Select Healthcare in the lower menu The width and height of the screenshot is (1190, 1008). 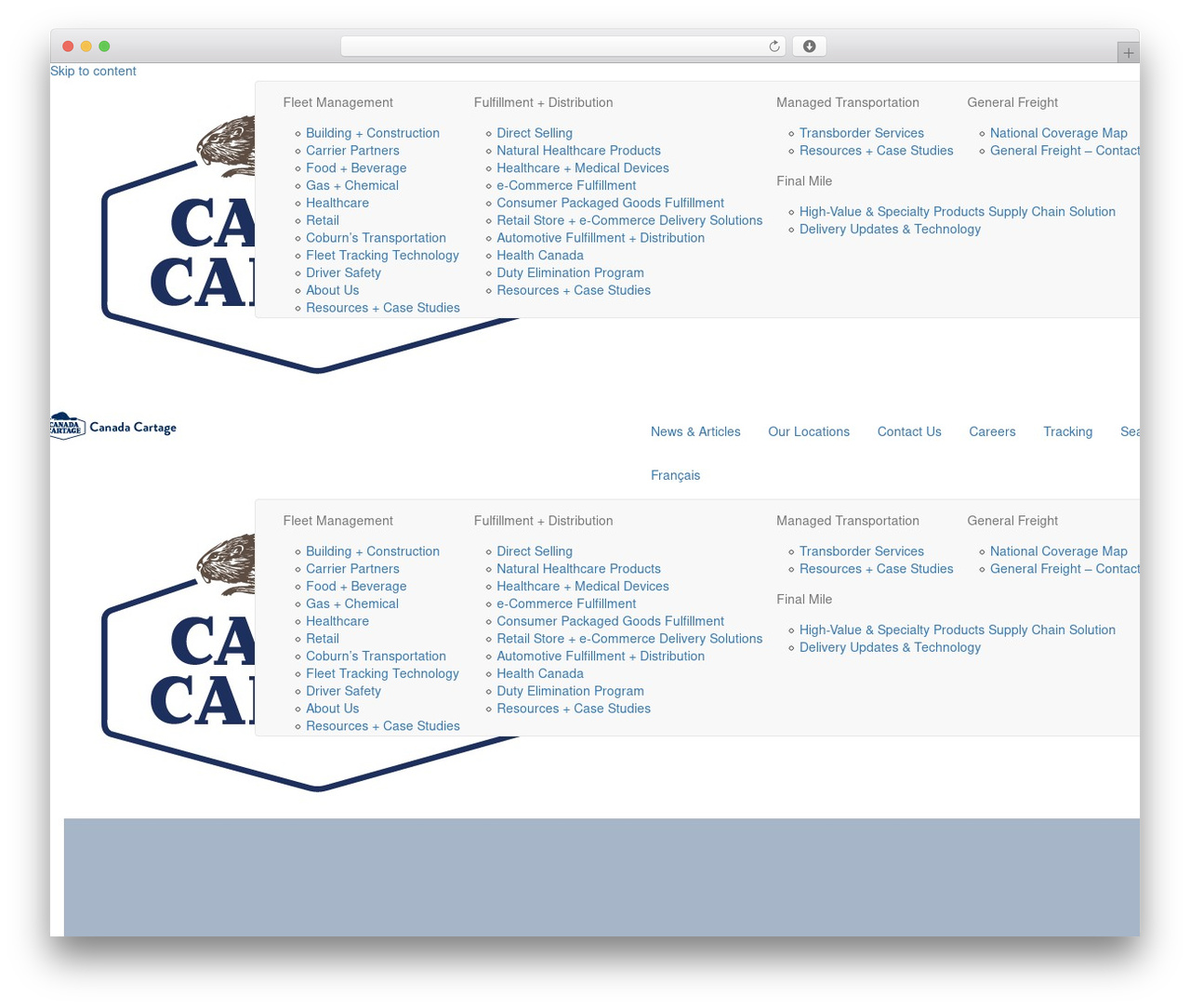pyautogui.click(x=337, y=622)
